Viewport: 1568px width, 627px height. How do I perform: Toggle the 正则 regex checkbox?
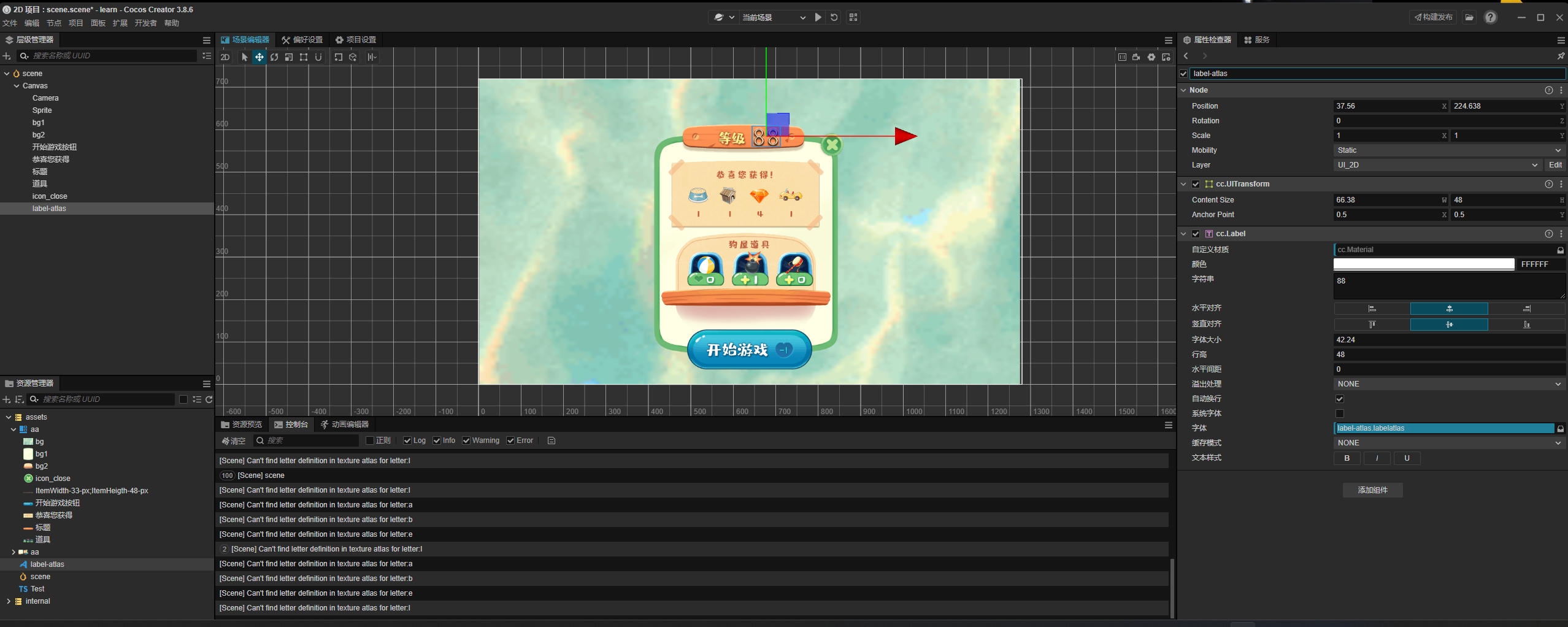370,440
